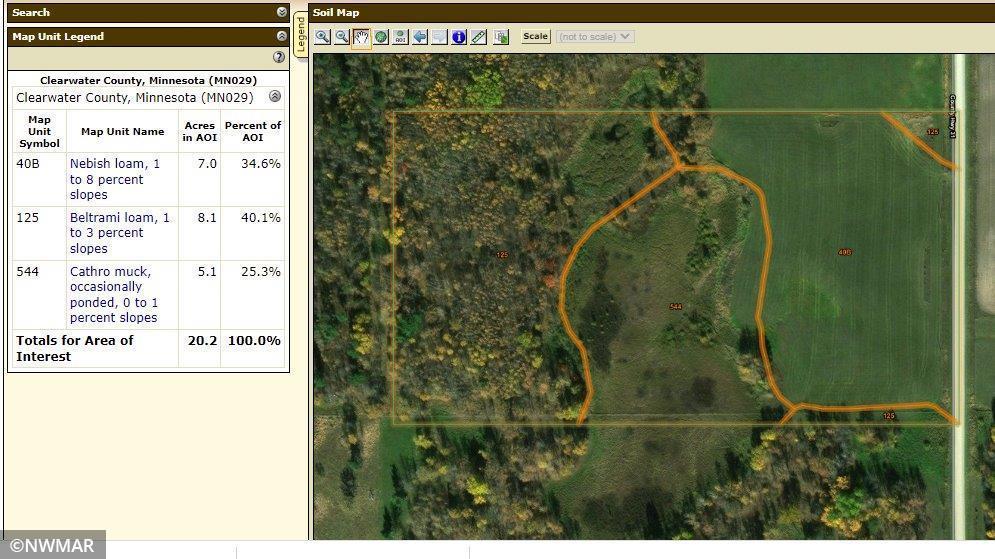This screenshot has height=559, width=995.
Task: Select the Zoom Out tool
Action: 342,37
